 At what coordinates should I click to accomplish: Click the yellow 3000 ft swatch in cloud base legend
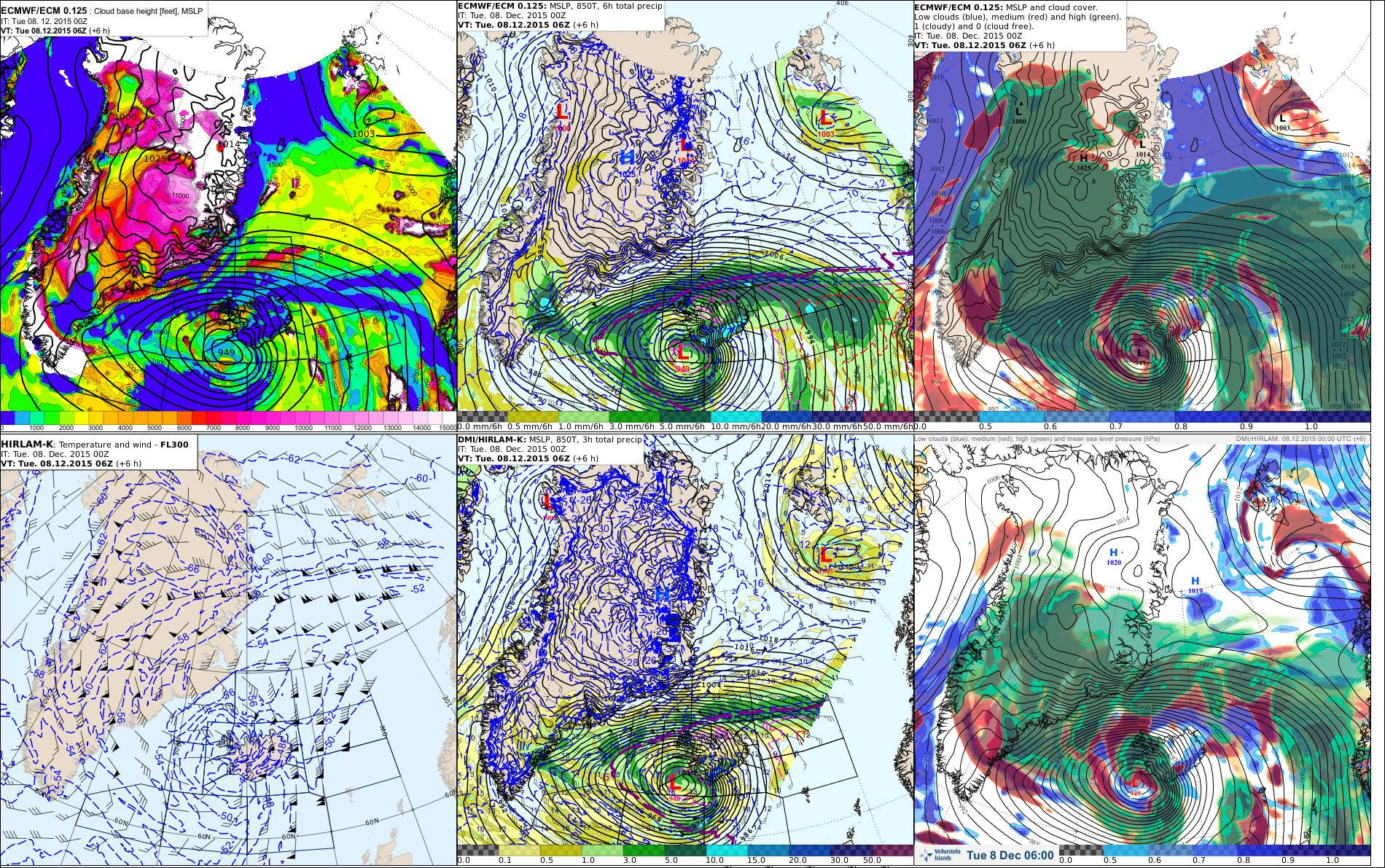[x=95, y=416]
